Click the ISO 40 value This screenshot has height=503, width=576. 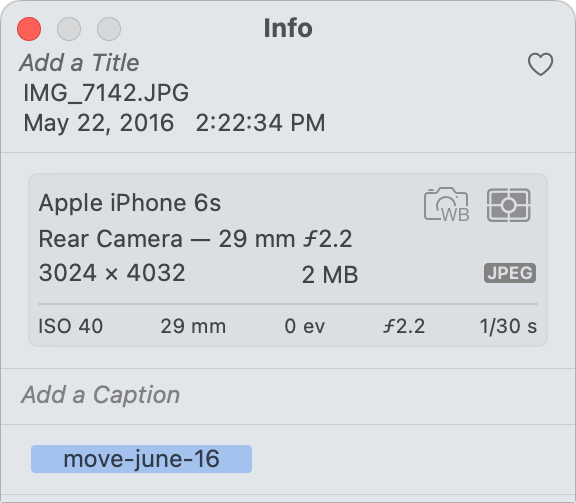click(x=71, y=326)
